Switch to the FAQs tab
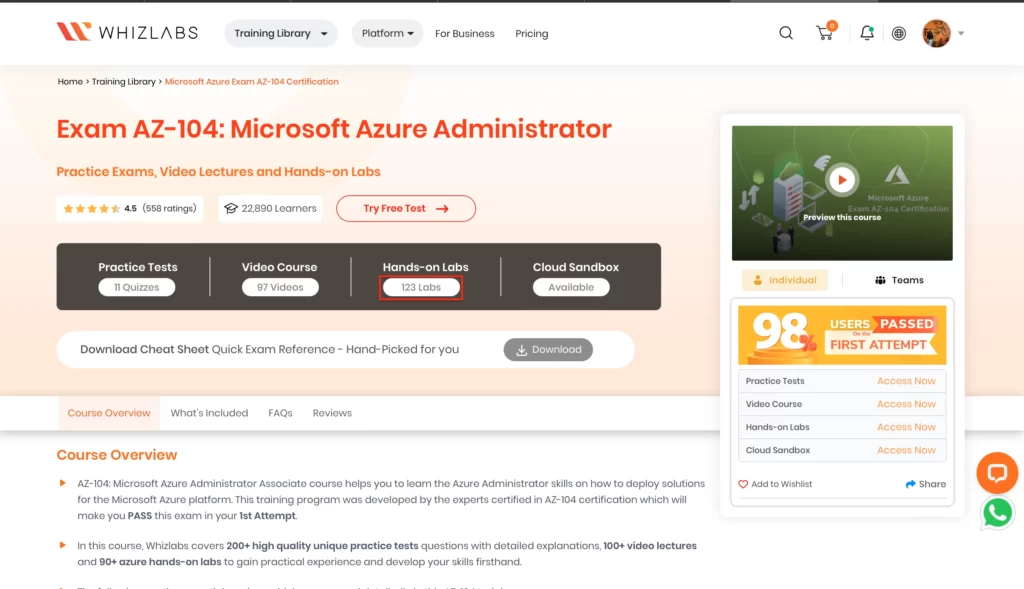 [280, 413]
